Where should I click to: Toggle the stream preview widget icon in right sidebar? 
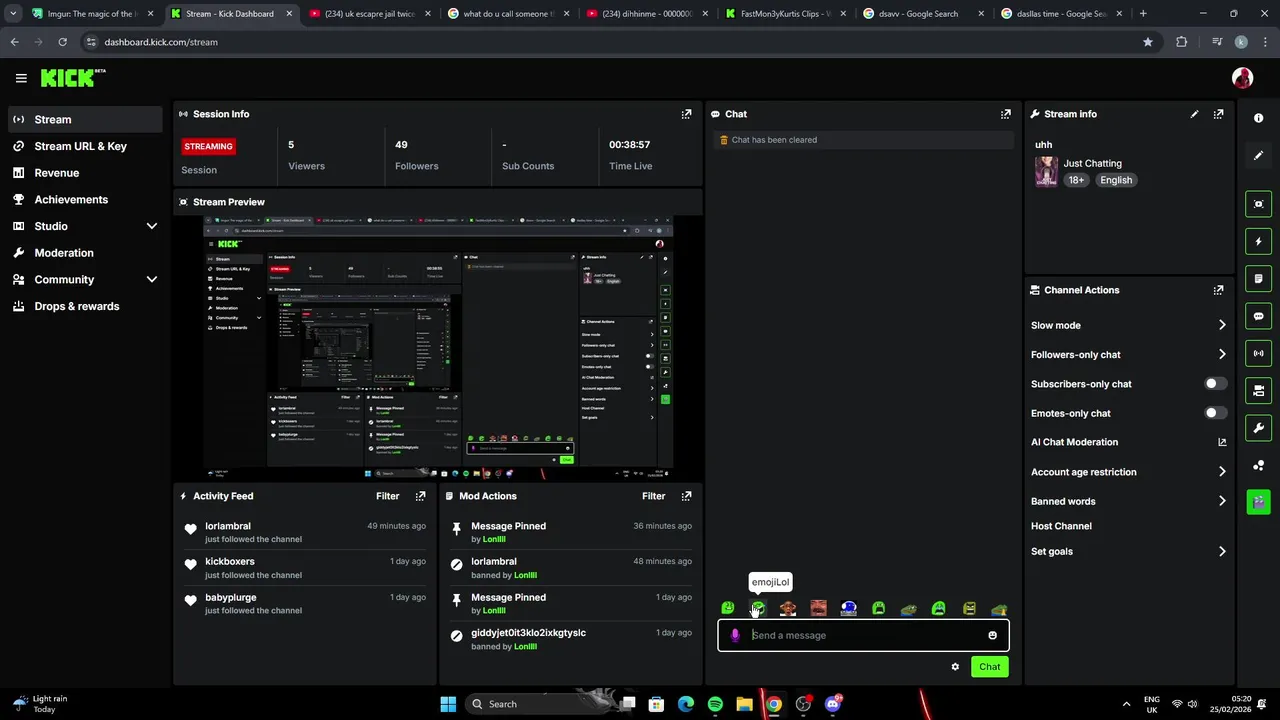pyautogui.click(x=1258, y=204)
